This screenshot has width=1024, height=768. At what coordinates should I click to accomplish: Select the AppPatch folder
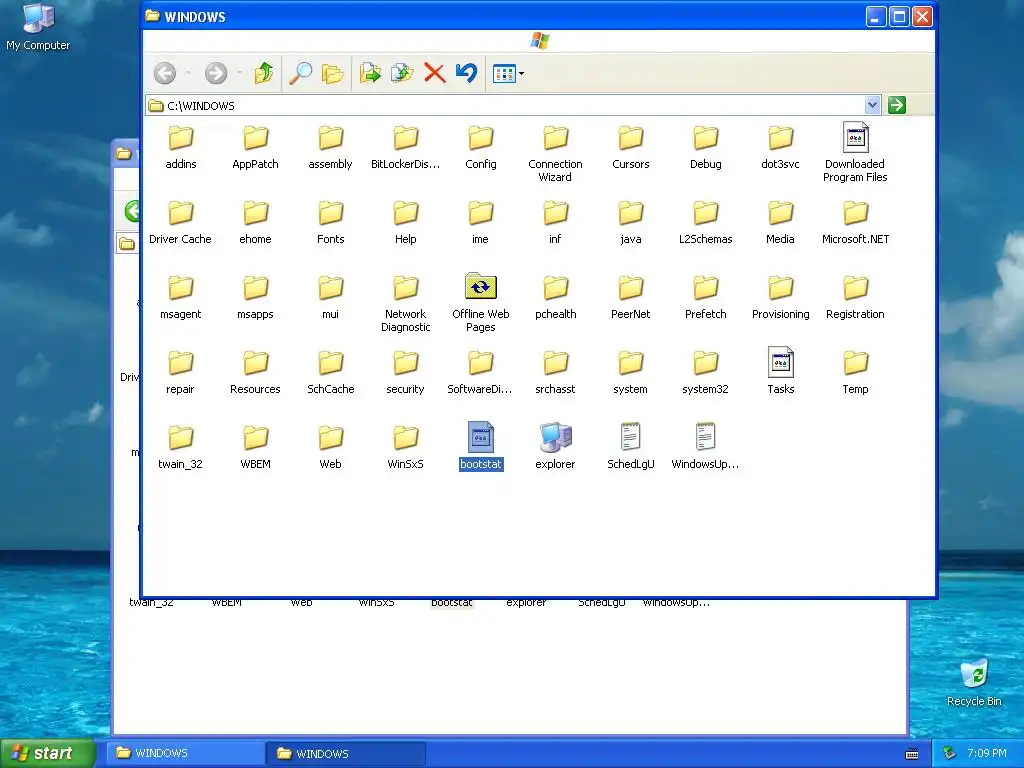click(x=255, y=147)
